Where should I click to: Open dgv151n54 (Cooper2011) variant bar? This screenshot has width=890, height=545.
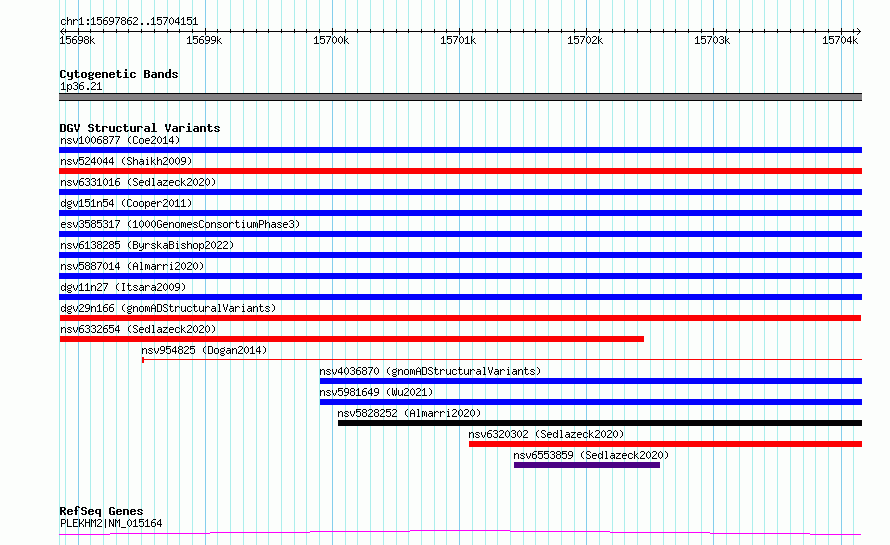(x=460, y=213)
